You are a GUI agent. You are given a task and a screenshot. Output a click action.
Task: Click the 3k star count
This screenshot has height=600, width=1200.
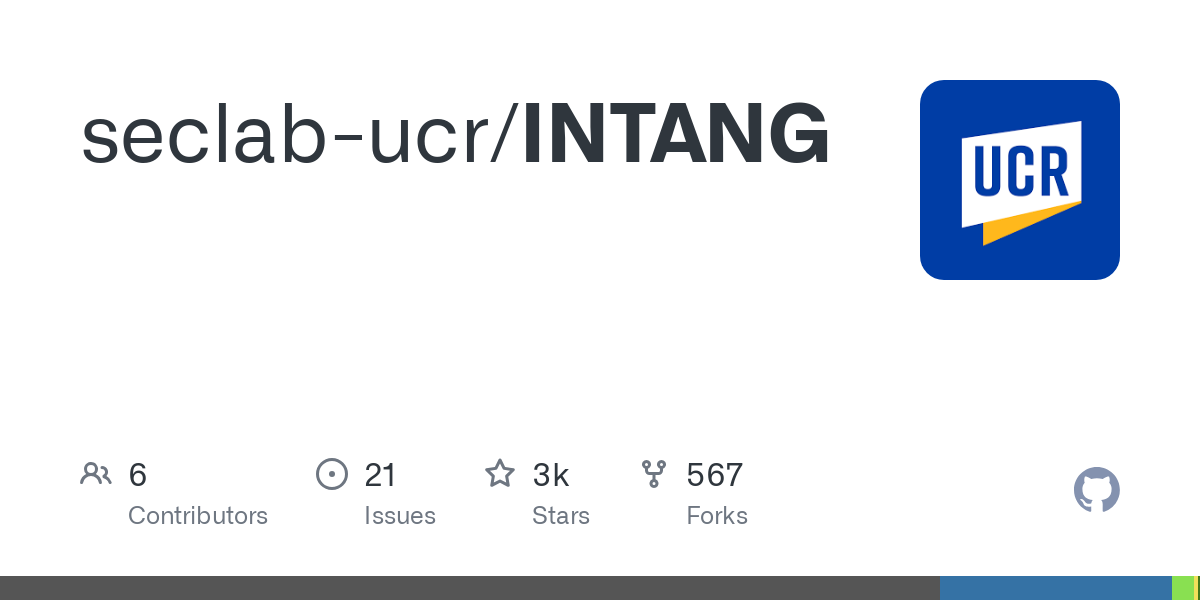coord(551,475)
